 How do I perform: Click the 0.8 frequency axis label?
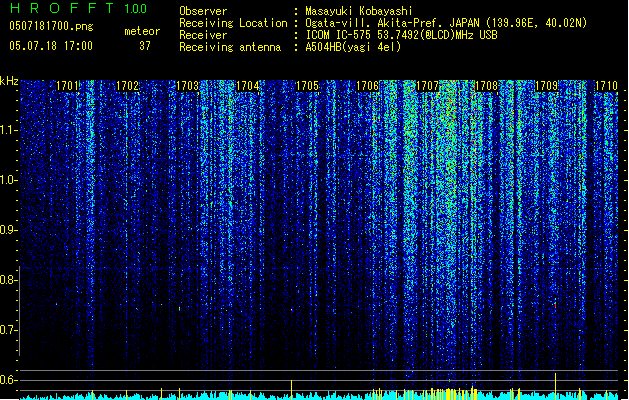(8, 280)
